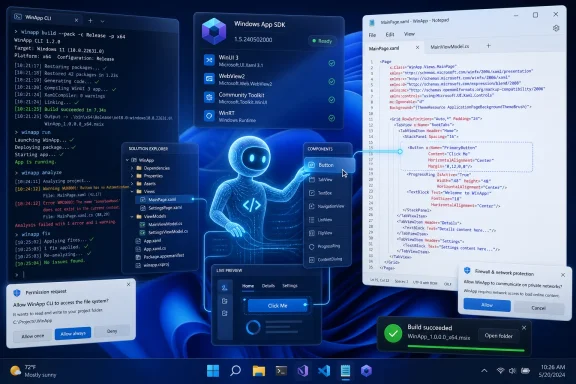Screen dimensions: 576x384
Task: Show hidden system tray icons chevron
Action: [484, 371]
